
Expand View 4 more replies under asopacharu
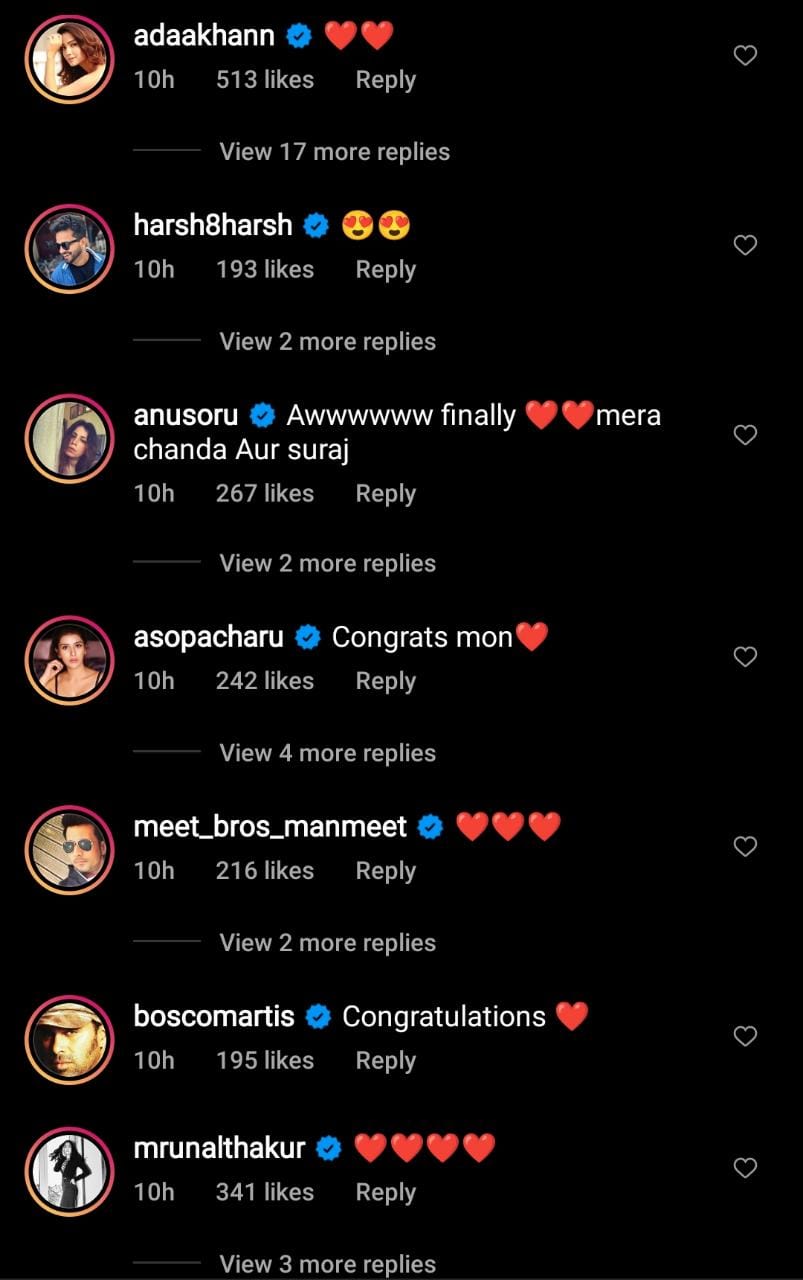coord(326,752)
